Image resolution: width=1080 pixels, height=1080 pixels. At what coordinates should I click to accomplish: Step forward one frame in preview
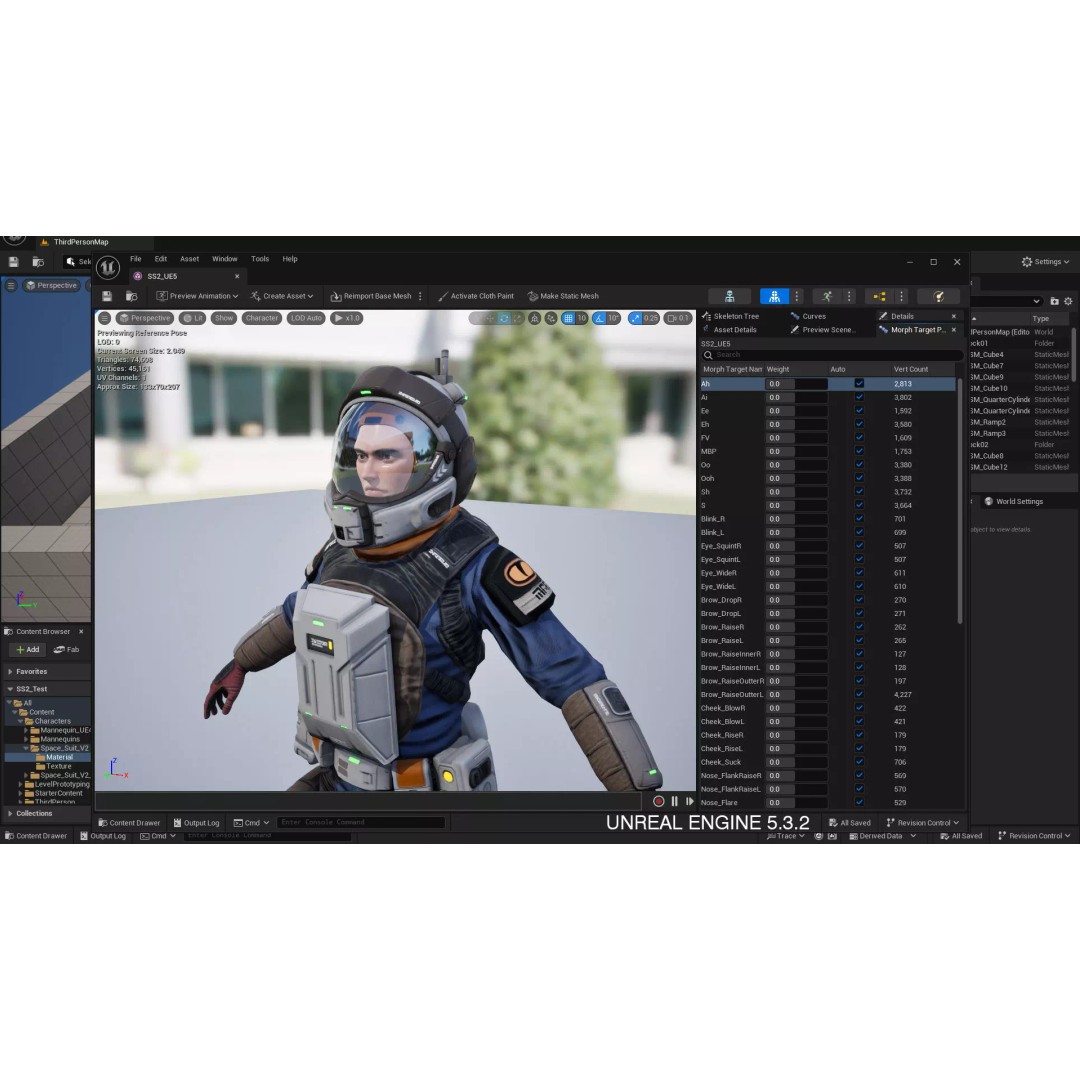tap(689, 801)
